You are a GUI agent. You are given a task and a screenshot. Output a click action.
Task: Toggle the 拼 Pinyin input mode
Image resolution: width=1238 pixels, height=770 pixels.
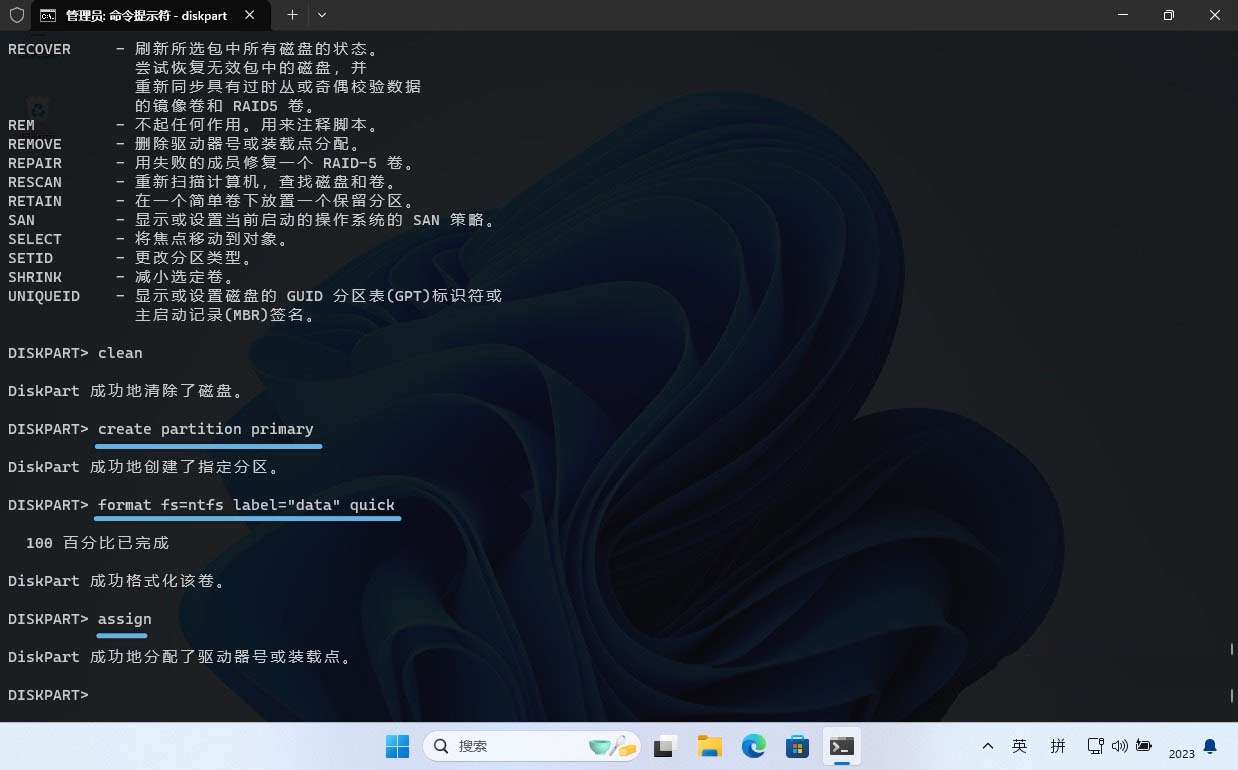tap(1058, 746)
